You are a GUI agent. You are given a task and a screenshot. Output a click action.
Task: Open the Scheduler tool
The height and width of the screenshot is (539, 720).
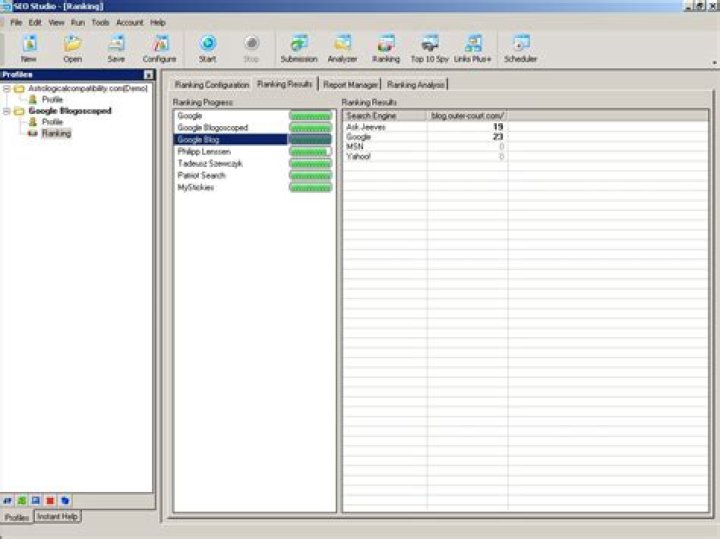(520, 48)
